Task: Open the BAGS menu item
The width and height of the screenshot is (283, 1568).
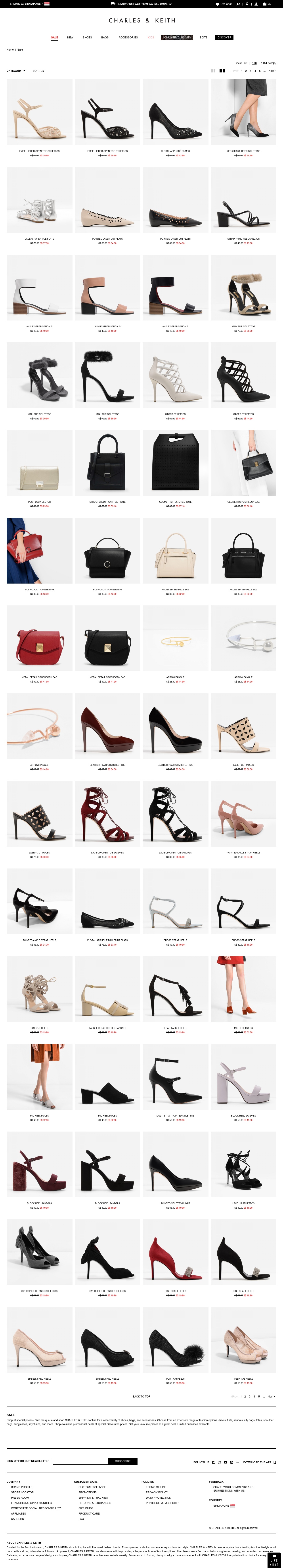Action: tap(105, 37)
